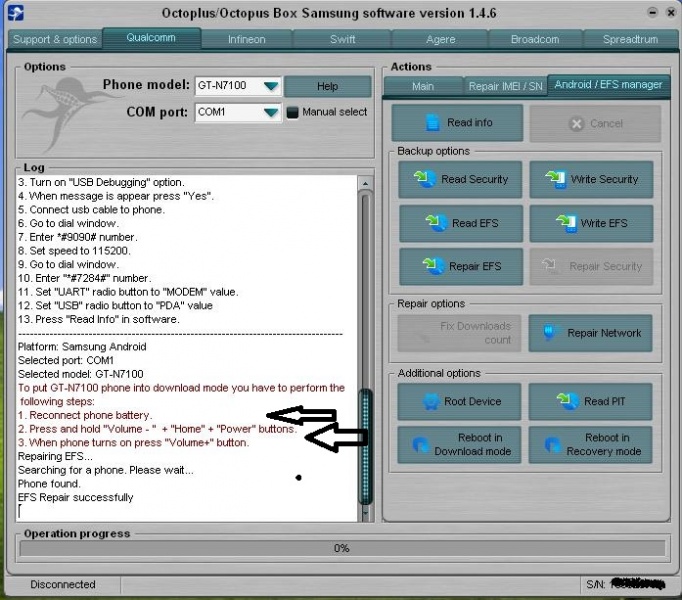
Task: Click the Reboot in Recovery mode label
Action: [x=604, y=444]
